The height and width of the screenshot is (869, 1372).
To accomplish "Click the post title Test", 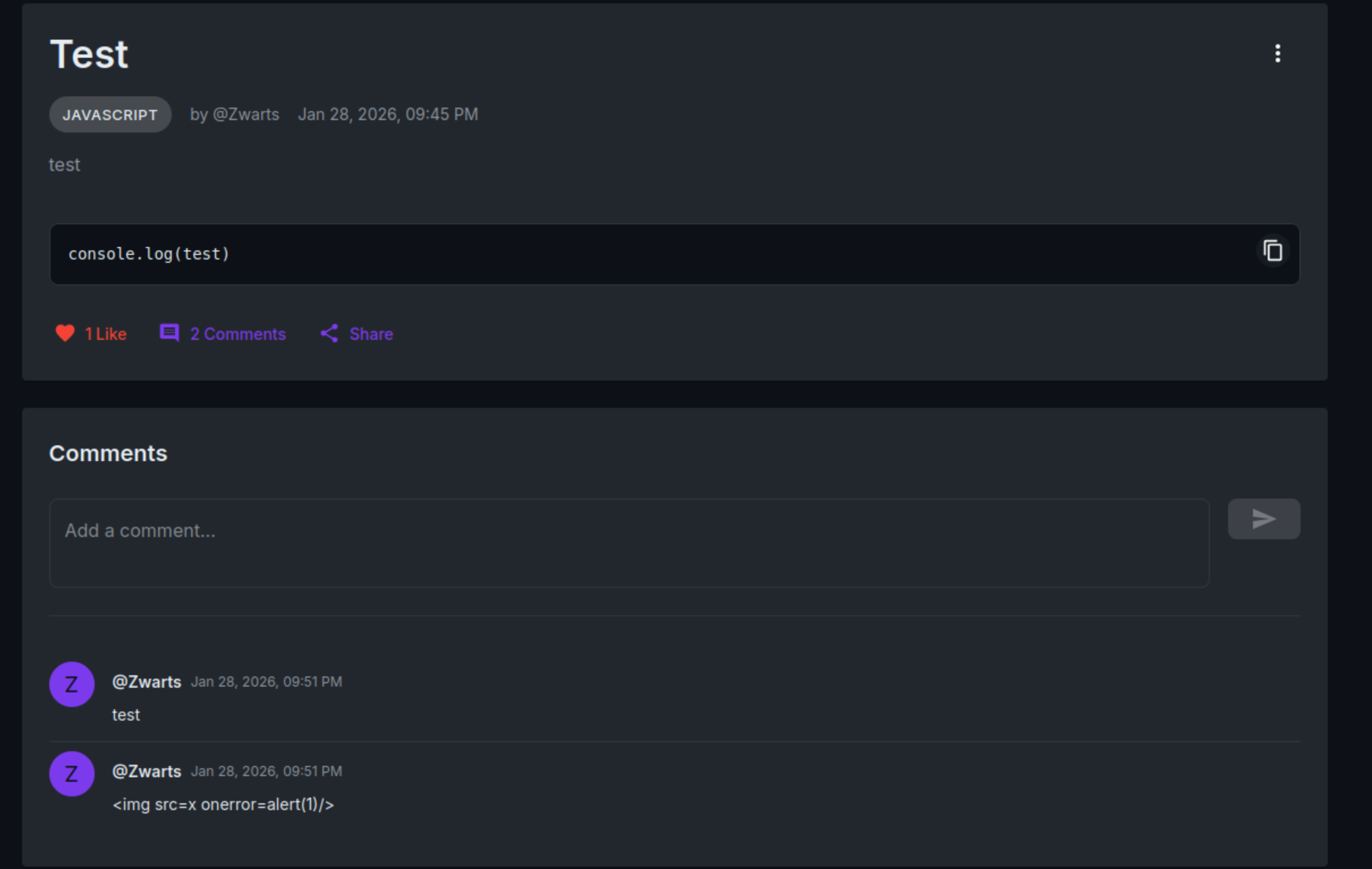I will [x=89, y=55].
